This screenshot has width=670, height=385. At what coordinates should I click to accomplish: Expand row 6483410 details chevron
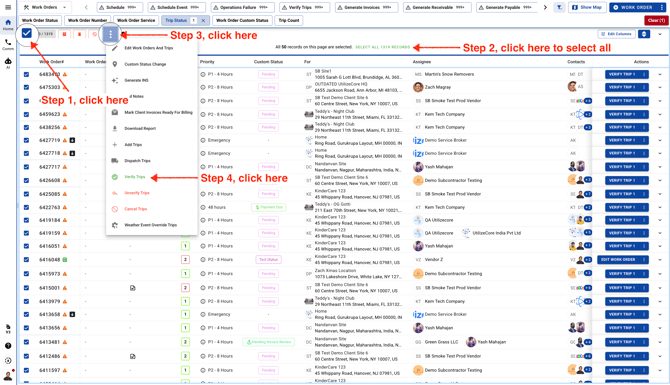coord(660,74)
